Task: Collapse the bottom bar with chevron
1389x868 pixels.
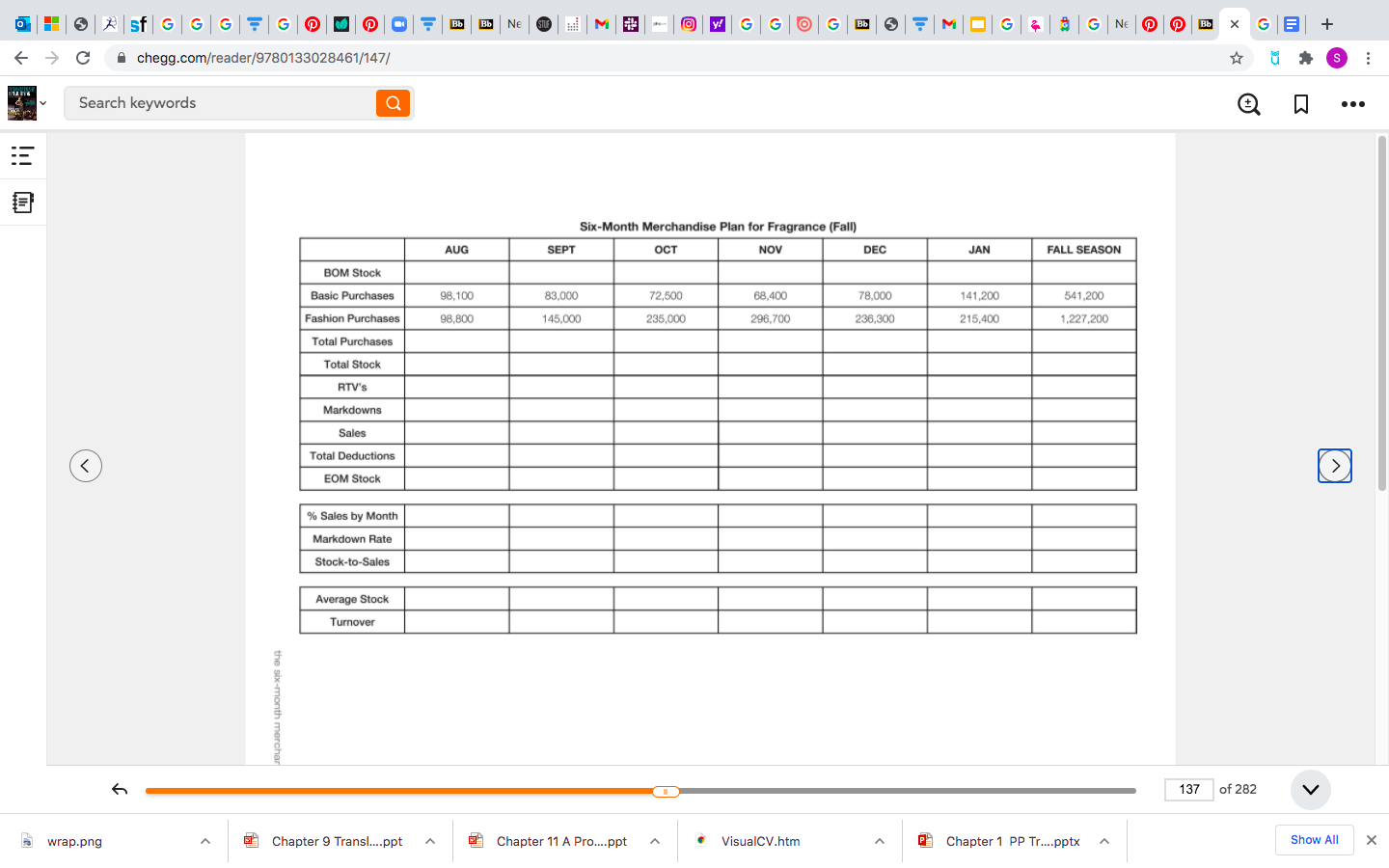Action: coord(1311,789)
